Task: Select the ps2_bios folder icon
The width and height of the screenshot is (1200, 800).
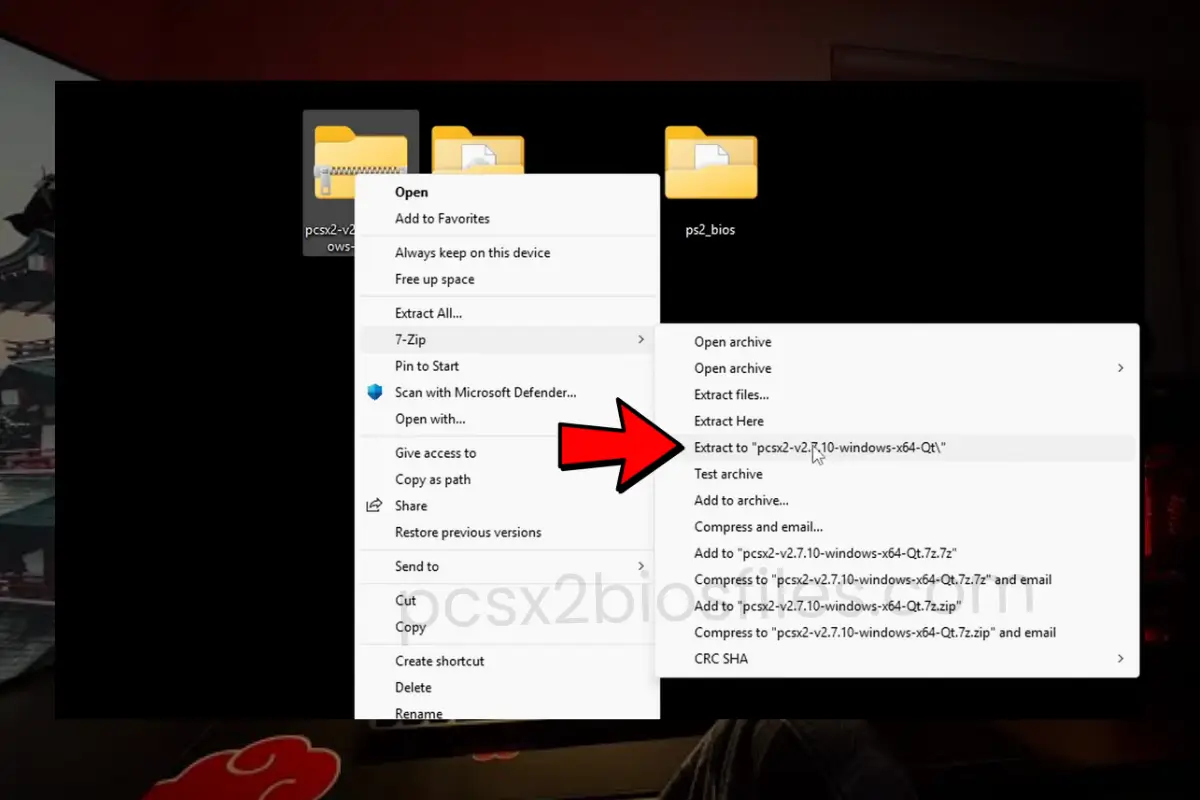Action: coord(711,162)
